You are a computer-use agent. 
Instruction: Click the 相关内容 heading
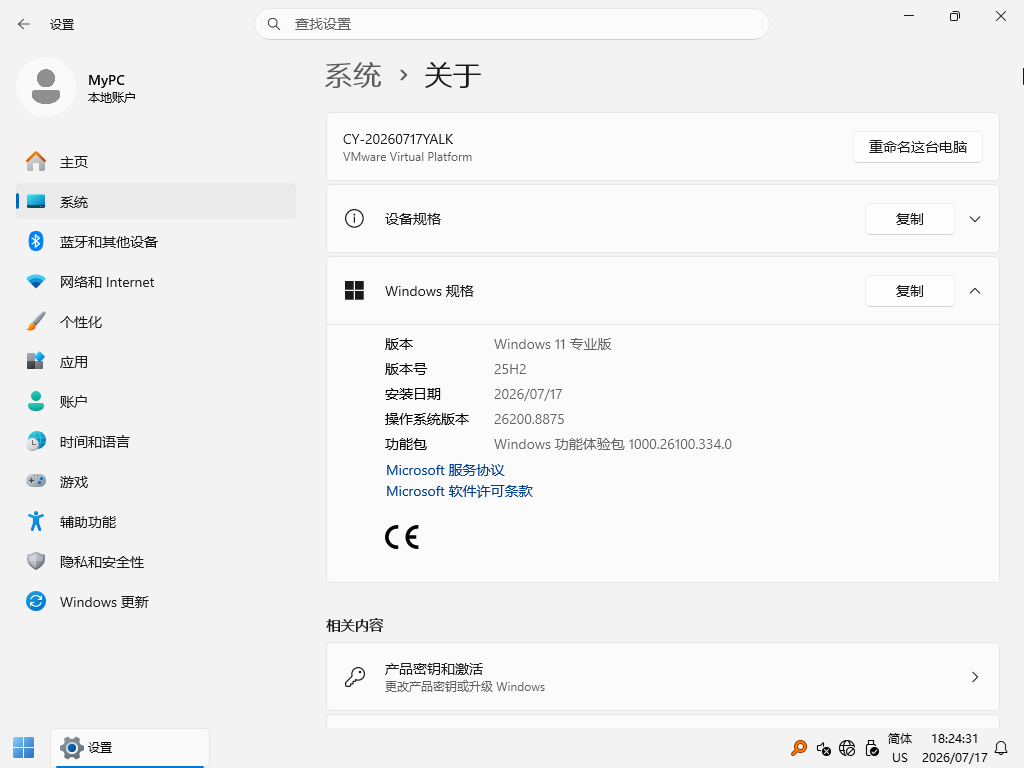pos(355,625)
